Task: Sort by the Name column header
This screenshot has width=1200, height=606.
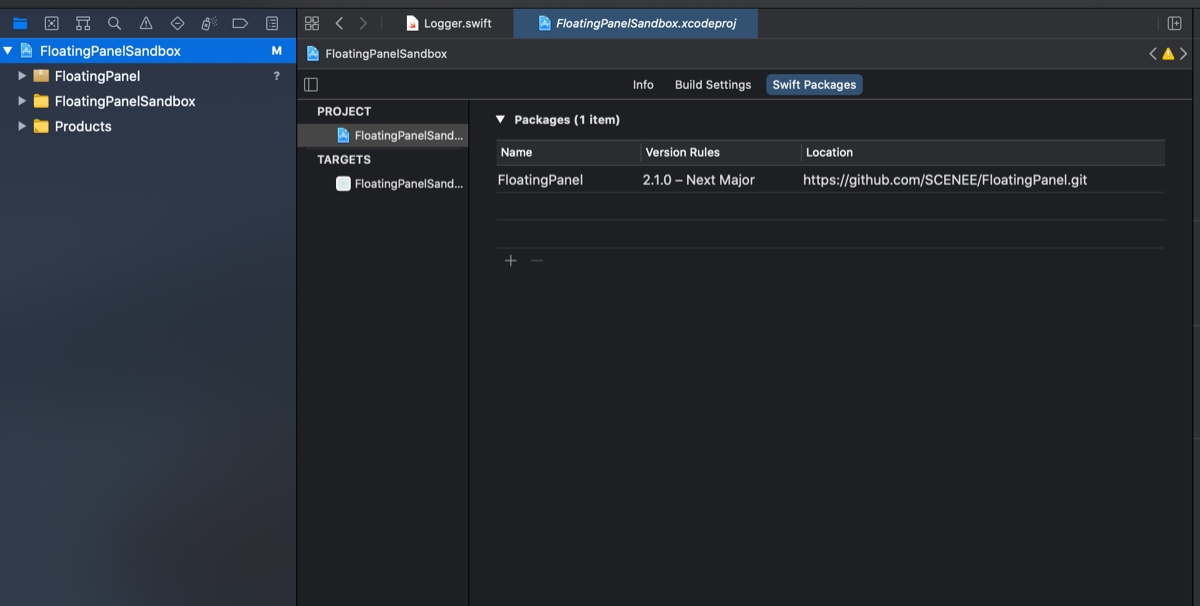Action: pyautogui.click(x=568, y=152)
